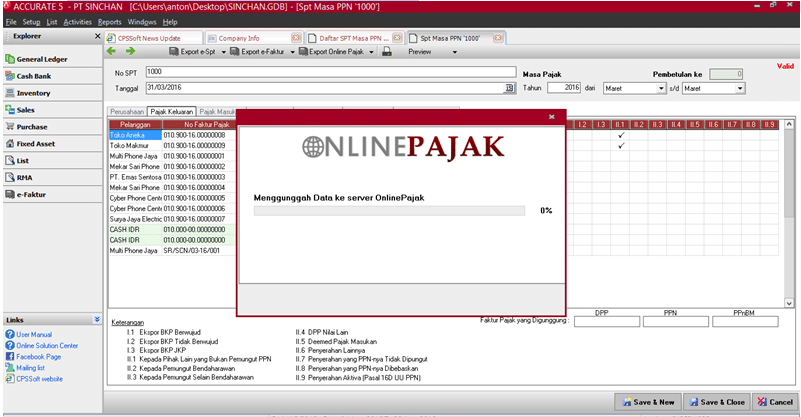Screen dimensions: 801x417
Task: Click Preview in the toolbar
Action: (420, 52)
